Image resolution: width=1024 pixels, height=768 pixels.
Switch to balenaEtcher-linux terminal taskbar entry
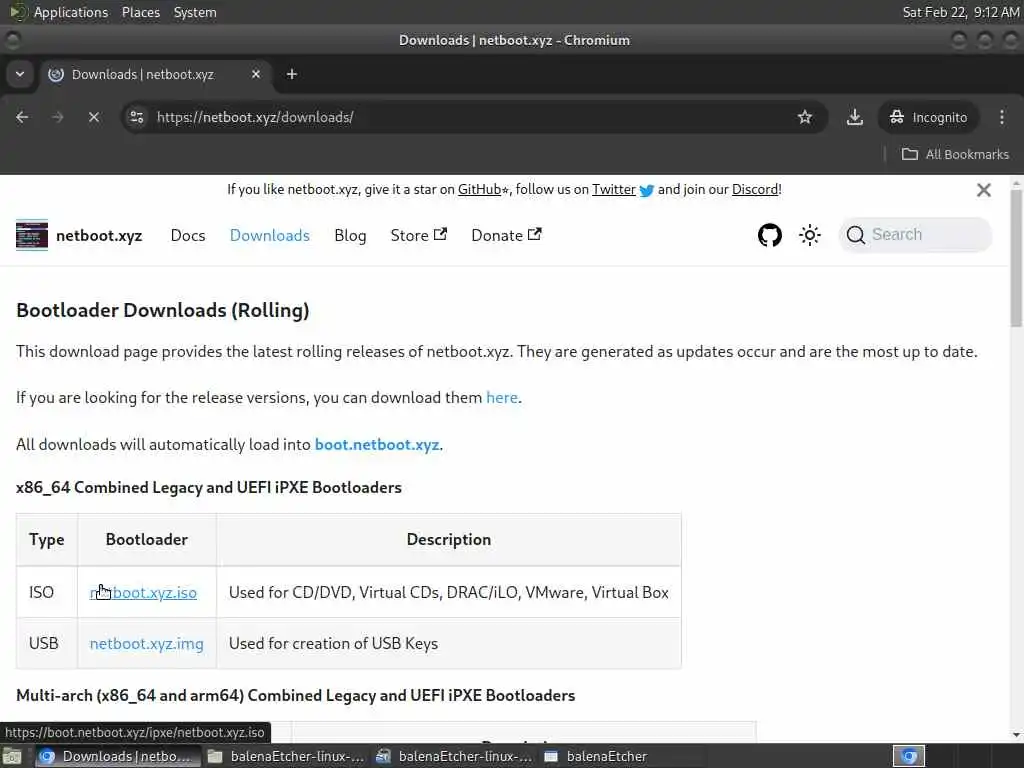[x=455, y=756]
